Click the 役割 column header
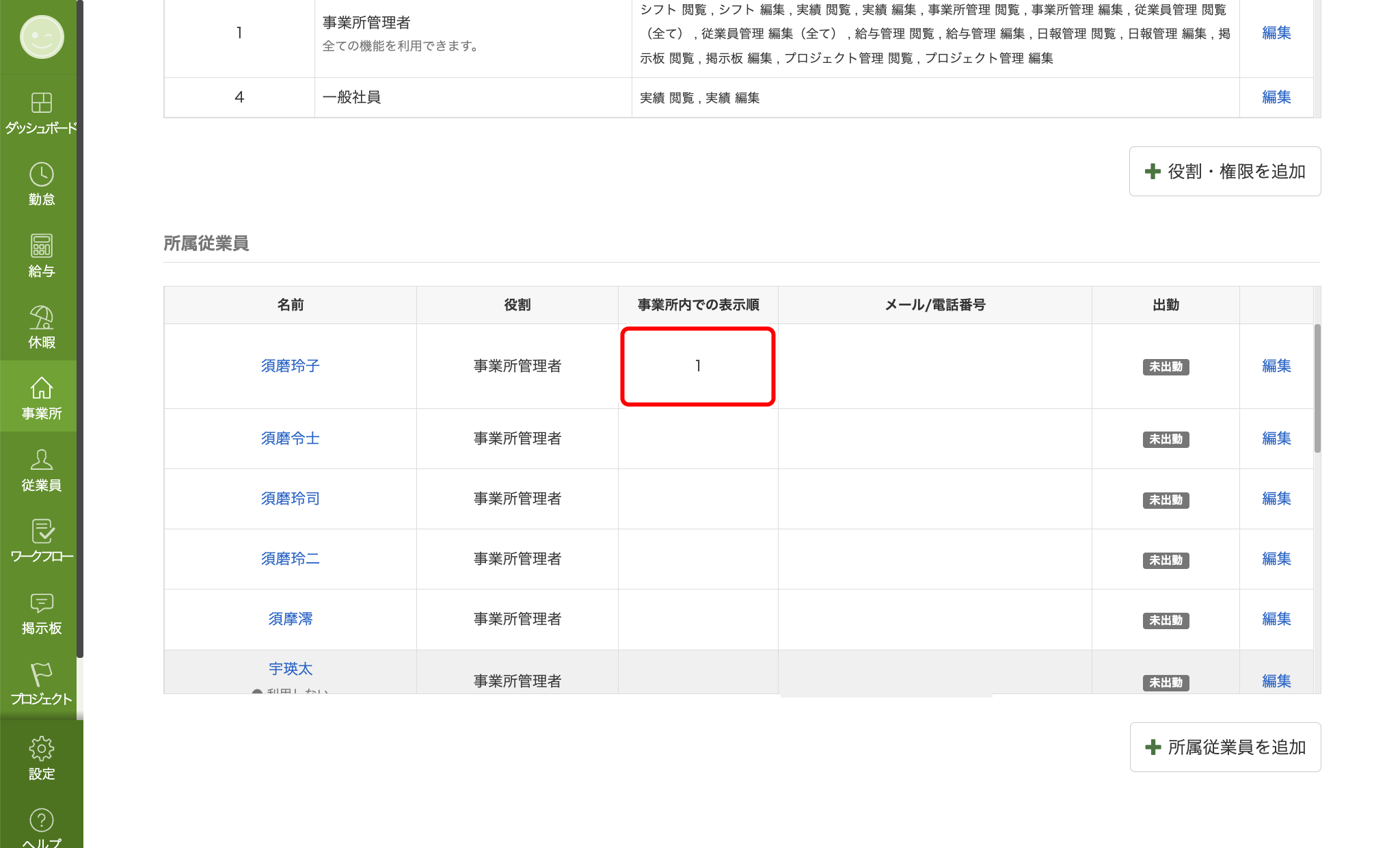Viewport: 1400px width, 848px height. (517, 305)
